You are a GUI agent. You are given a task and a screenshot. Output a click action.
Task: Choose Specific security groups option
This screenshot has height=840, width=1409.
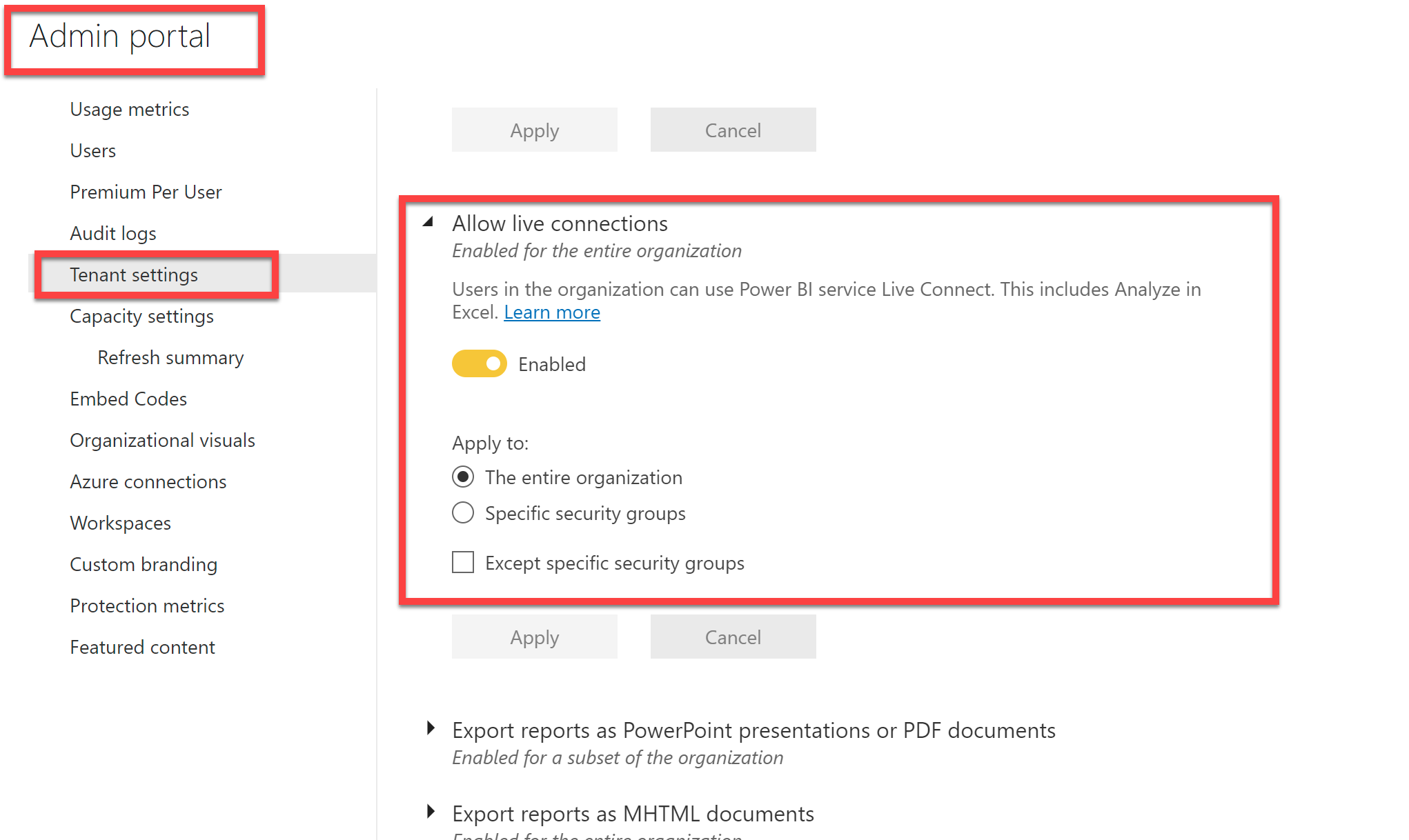coord(463,512)
